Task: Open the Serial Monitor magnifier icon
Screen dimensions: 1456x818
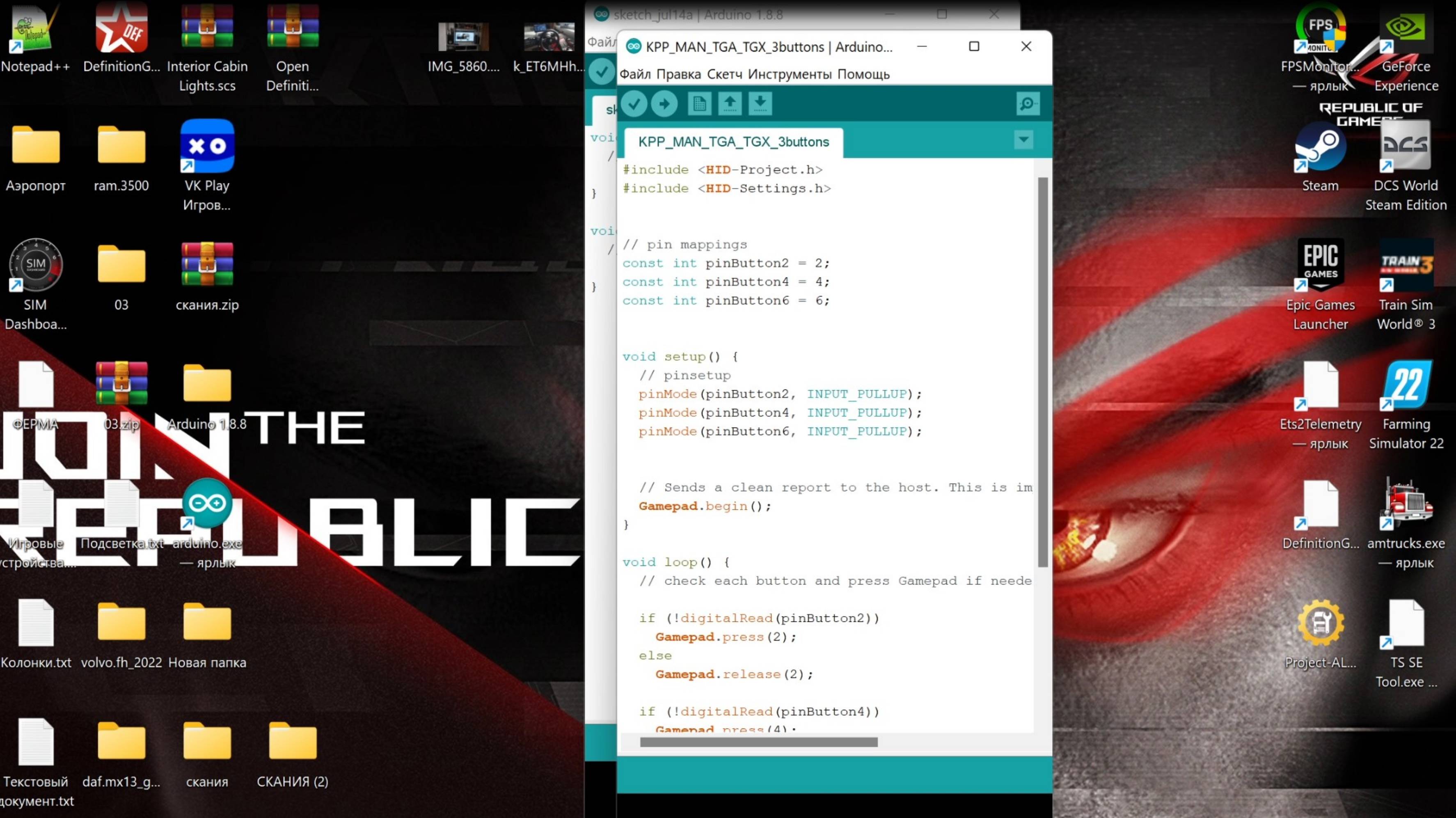Action: (x=1027, y=104)
